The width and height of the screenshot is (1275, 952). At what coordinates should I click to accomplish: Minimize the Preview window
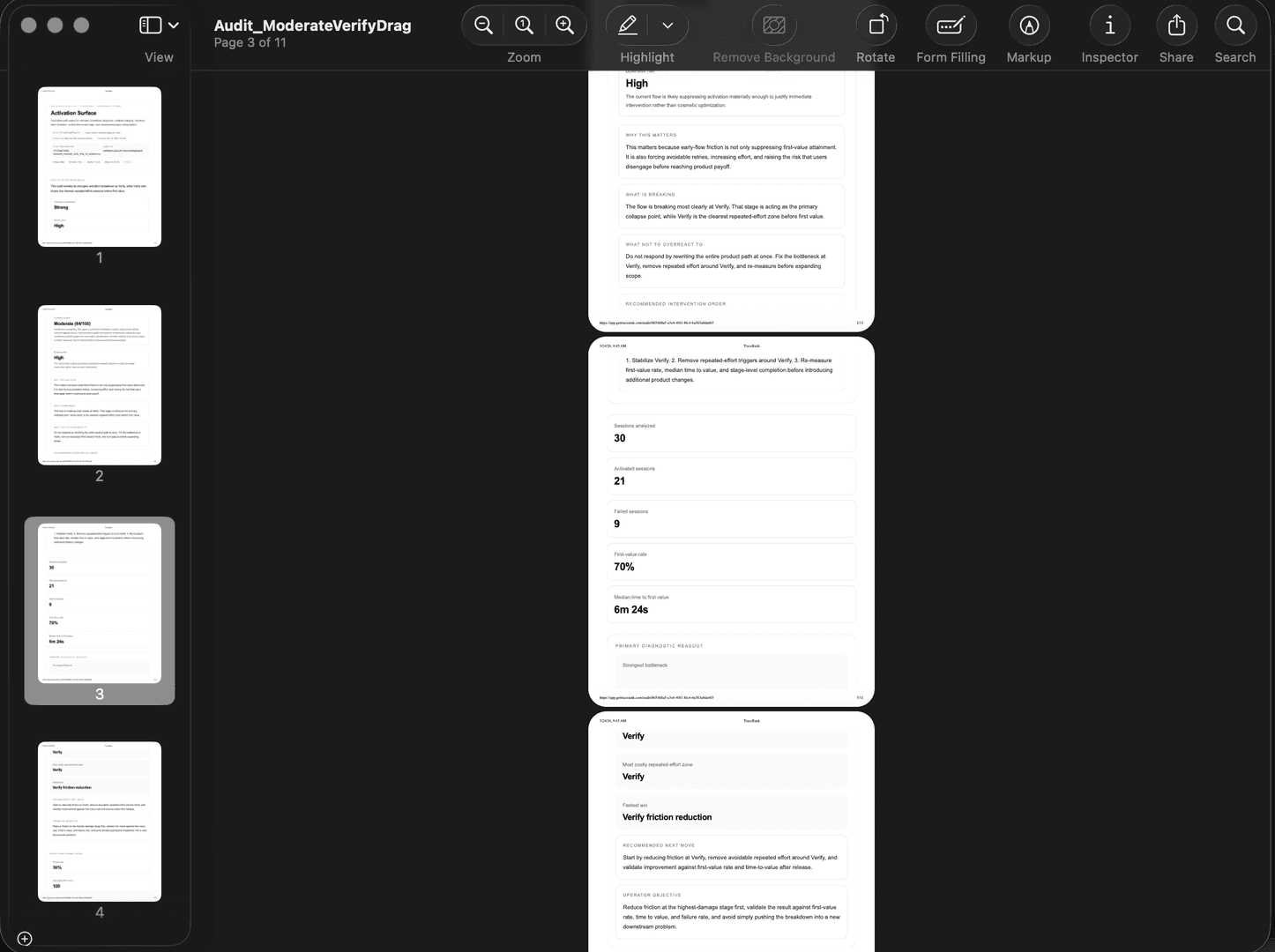55,26
